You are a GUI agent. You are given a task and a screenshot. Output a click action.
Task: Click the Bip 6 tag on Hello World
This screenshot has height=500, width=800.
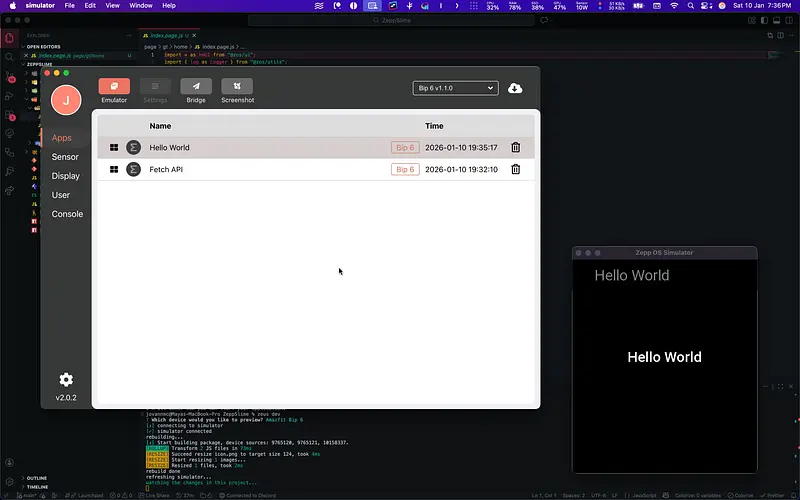[x=404, y=148]
